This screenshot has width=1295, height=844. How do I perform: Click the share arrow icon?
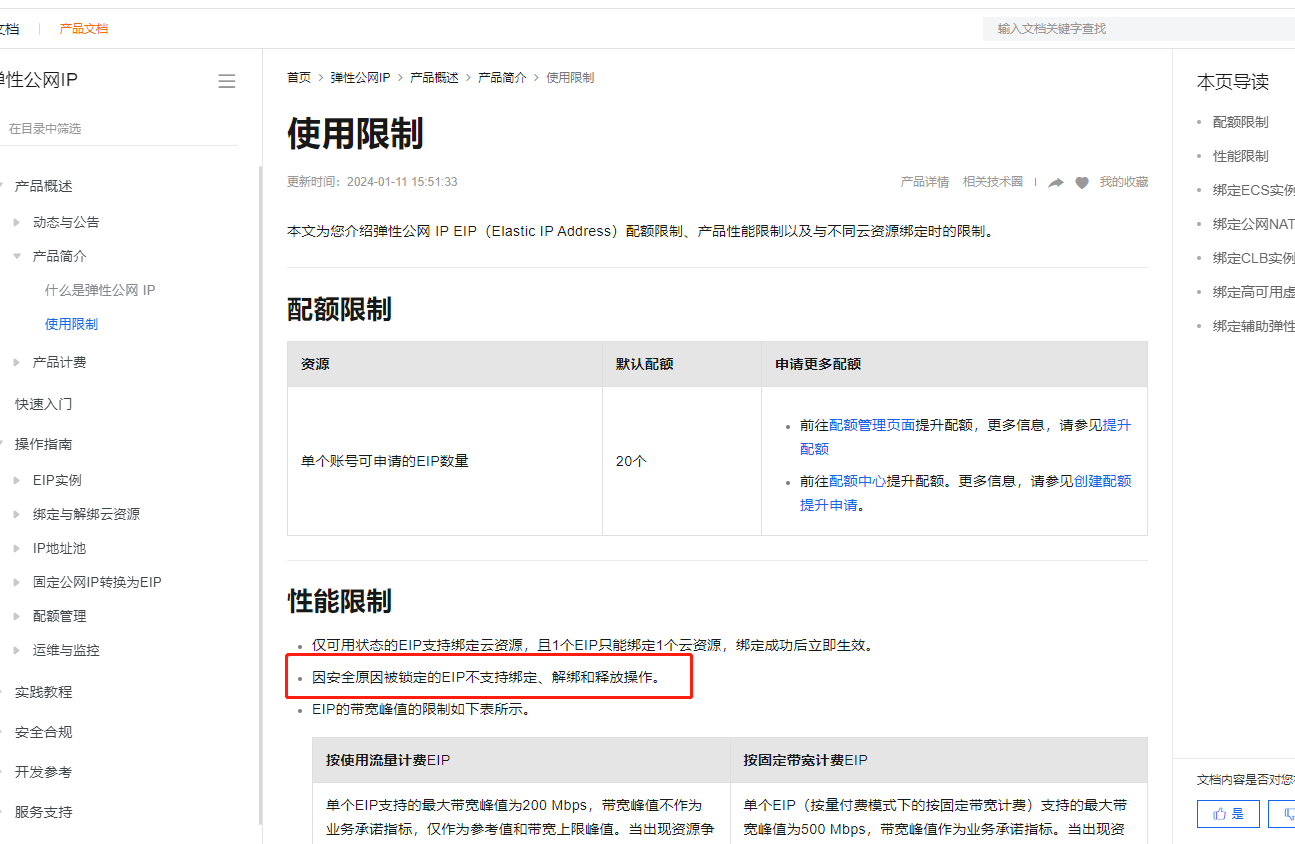[1056, 183]
